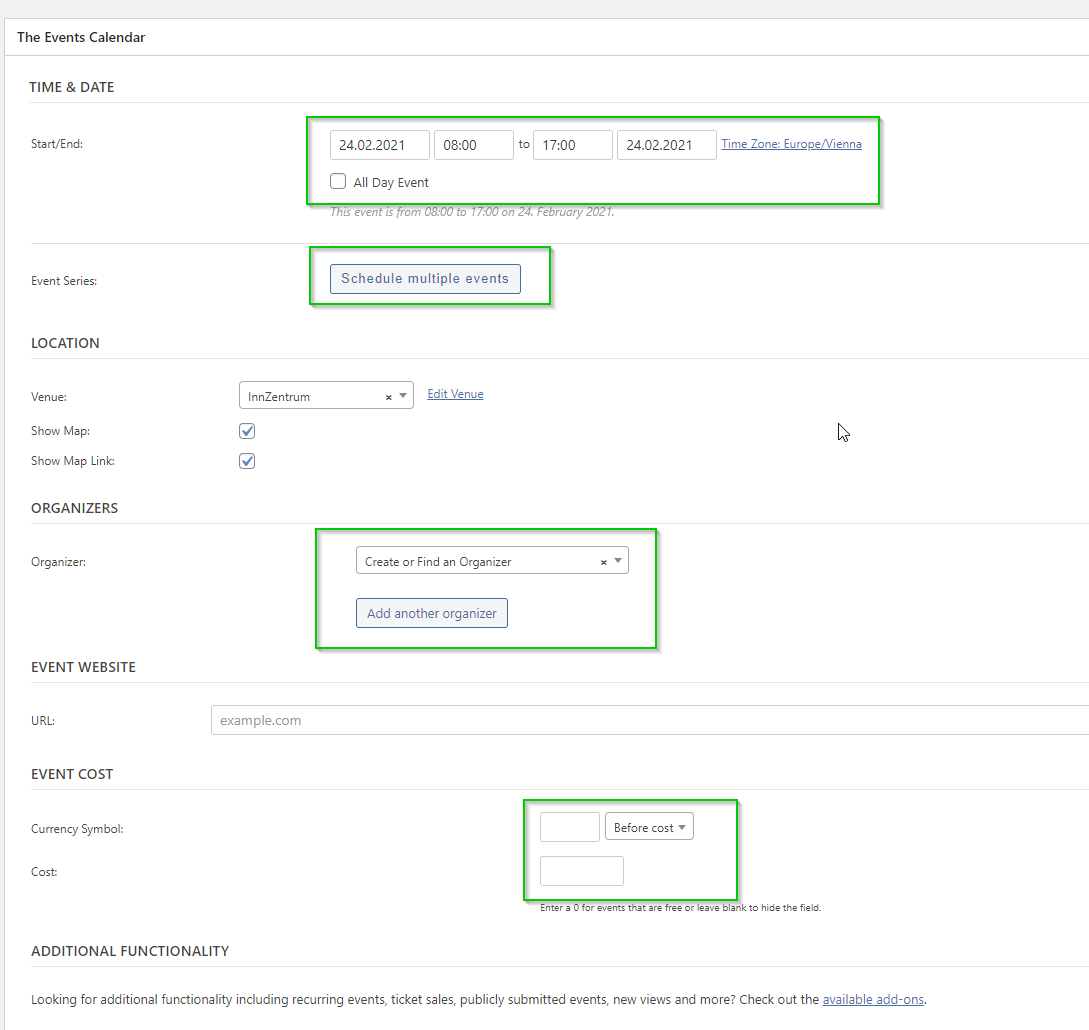This screenshot has height=1030, width=1089.
Task: Open the available add-ons link
Action: pos(873,999)
